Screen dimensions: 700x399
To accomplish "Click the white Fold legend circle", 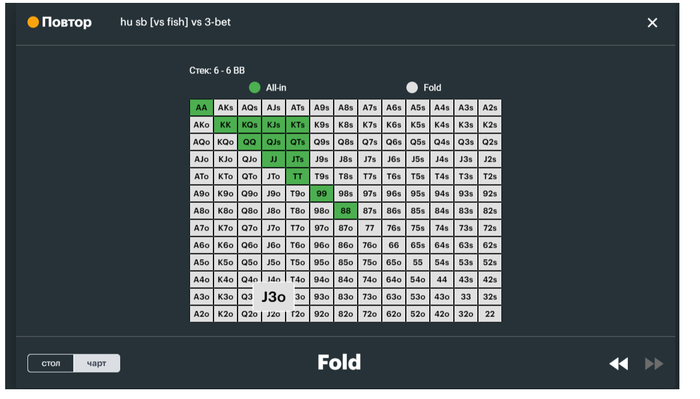I will (x=412, y=87).
